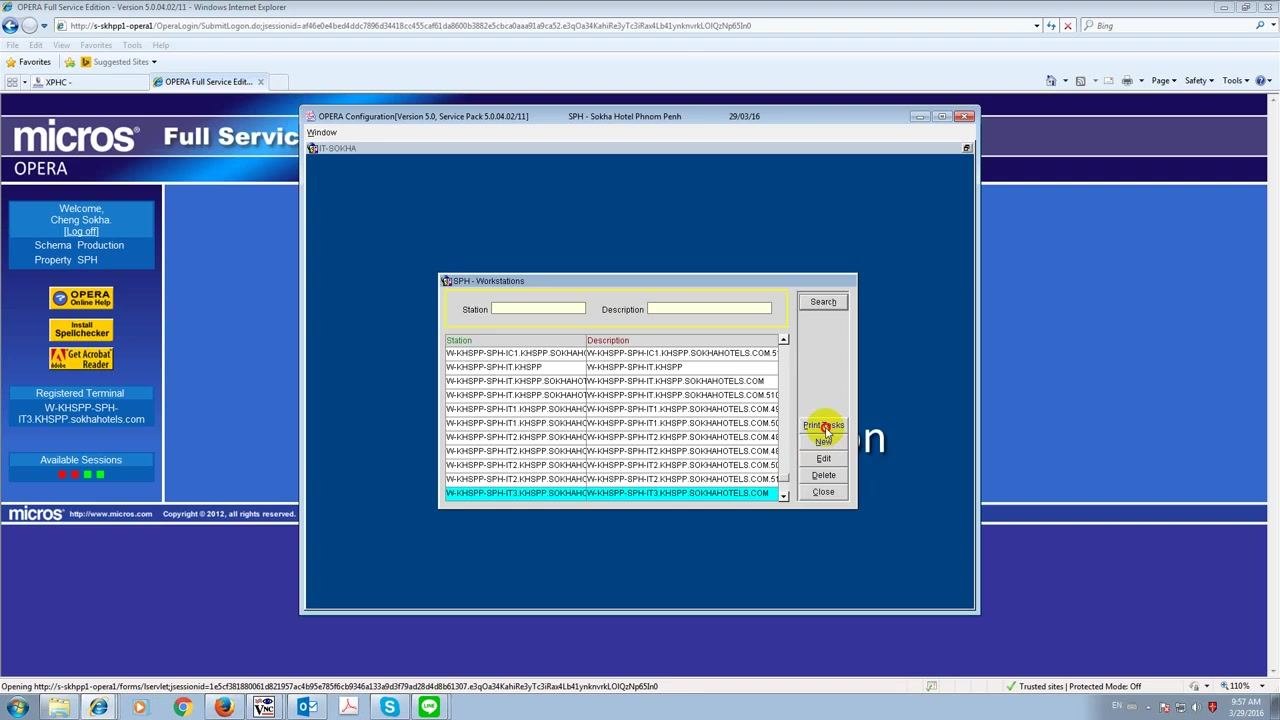Screen dimensions: 1280x720
Task: Click the micros.com website link
Action: tap(111, 514)
